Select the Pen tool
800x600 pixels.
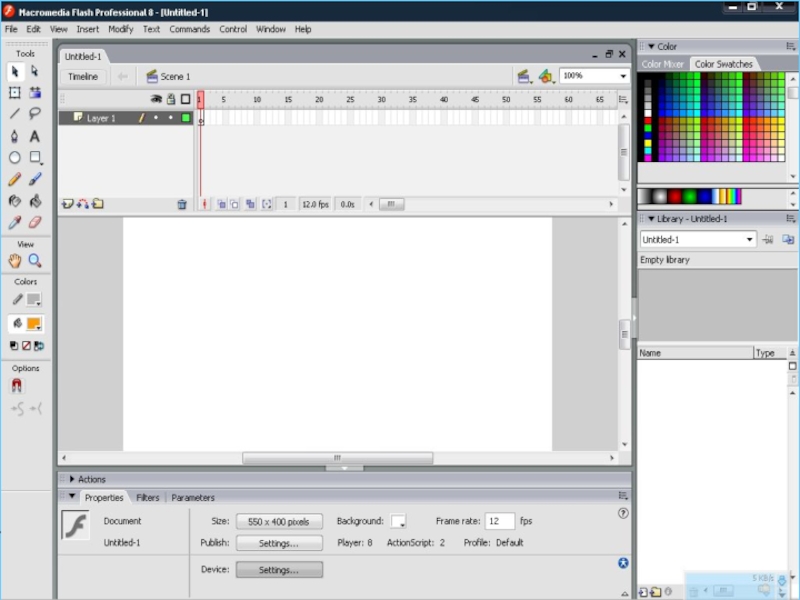15,136
